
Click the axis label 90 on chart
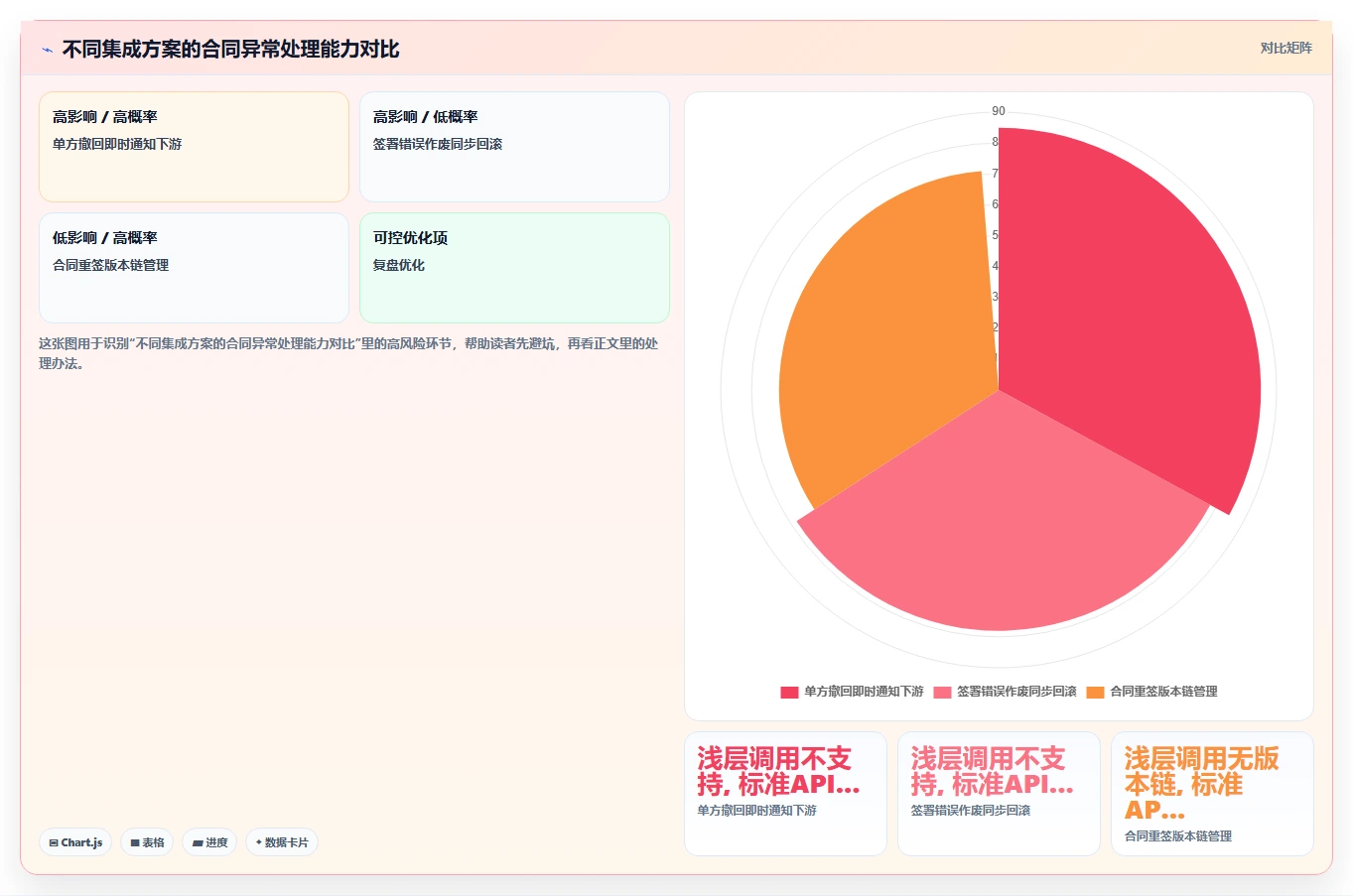pyautogui.click(x=999, y=111)
